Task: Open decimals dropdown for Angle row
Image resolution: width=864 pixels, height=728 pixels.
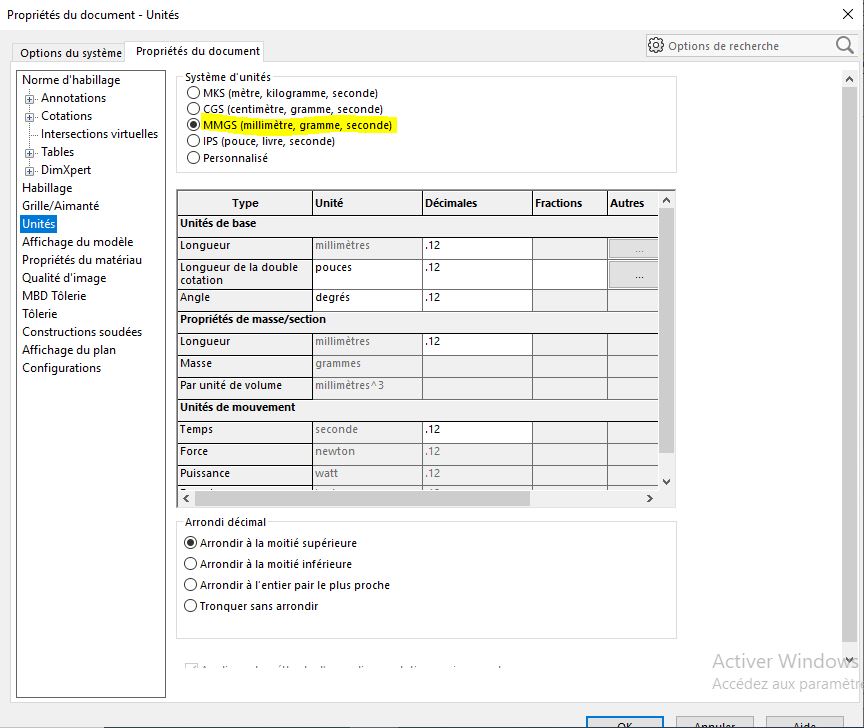Action: tap(477, 300)
